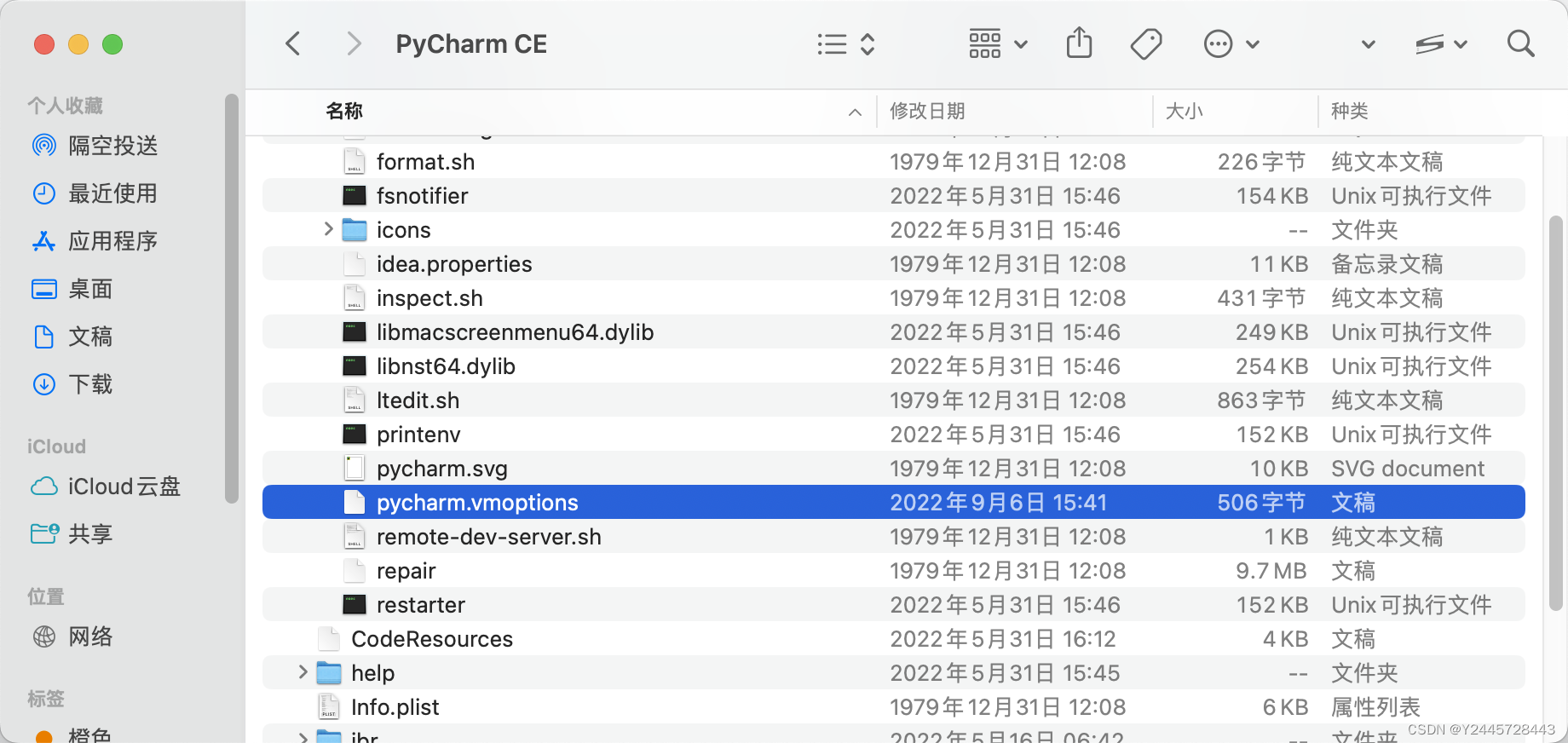Click fsnotifier size 154 KB

pos(1272,196)
